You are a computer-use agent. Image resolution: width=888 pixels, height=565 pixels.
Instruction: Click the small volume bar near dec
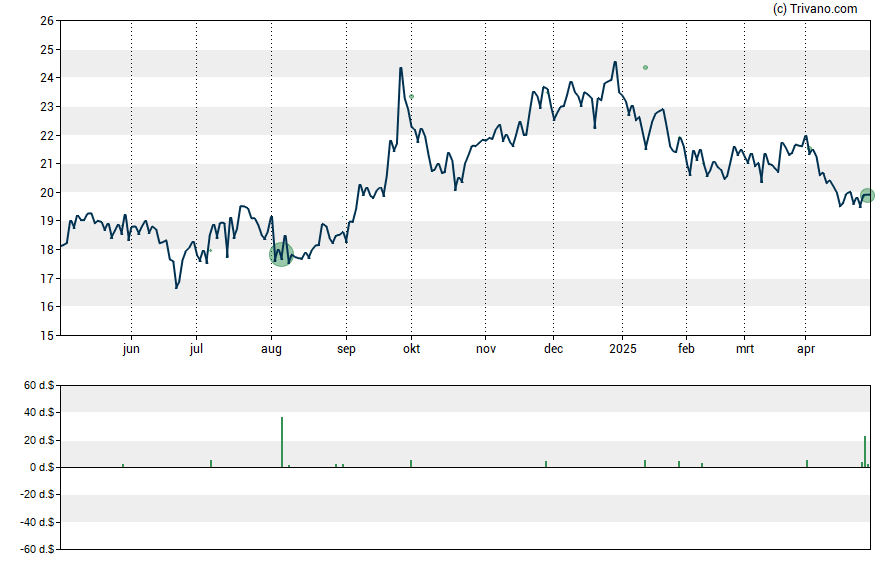(546, 464)
